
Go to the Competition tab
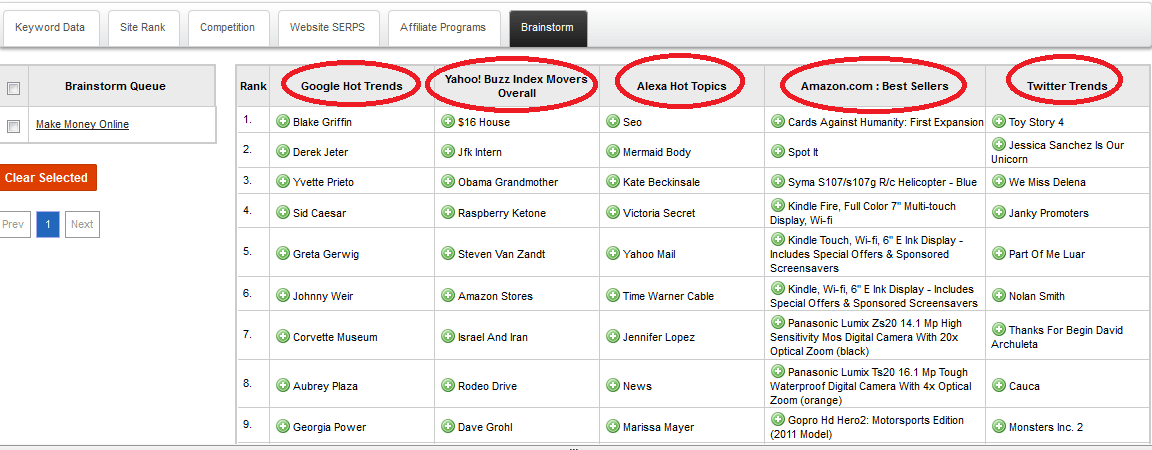(x=227, y=27)
